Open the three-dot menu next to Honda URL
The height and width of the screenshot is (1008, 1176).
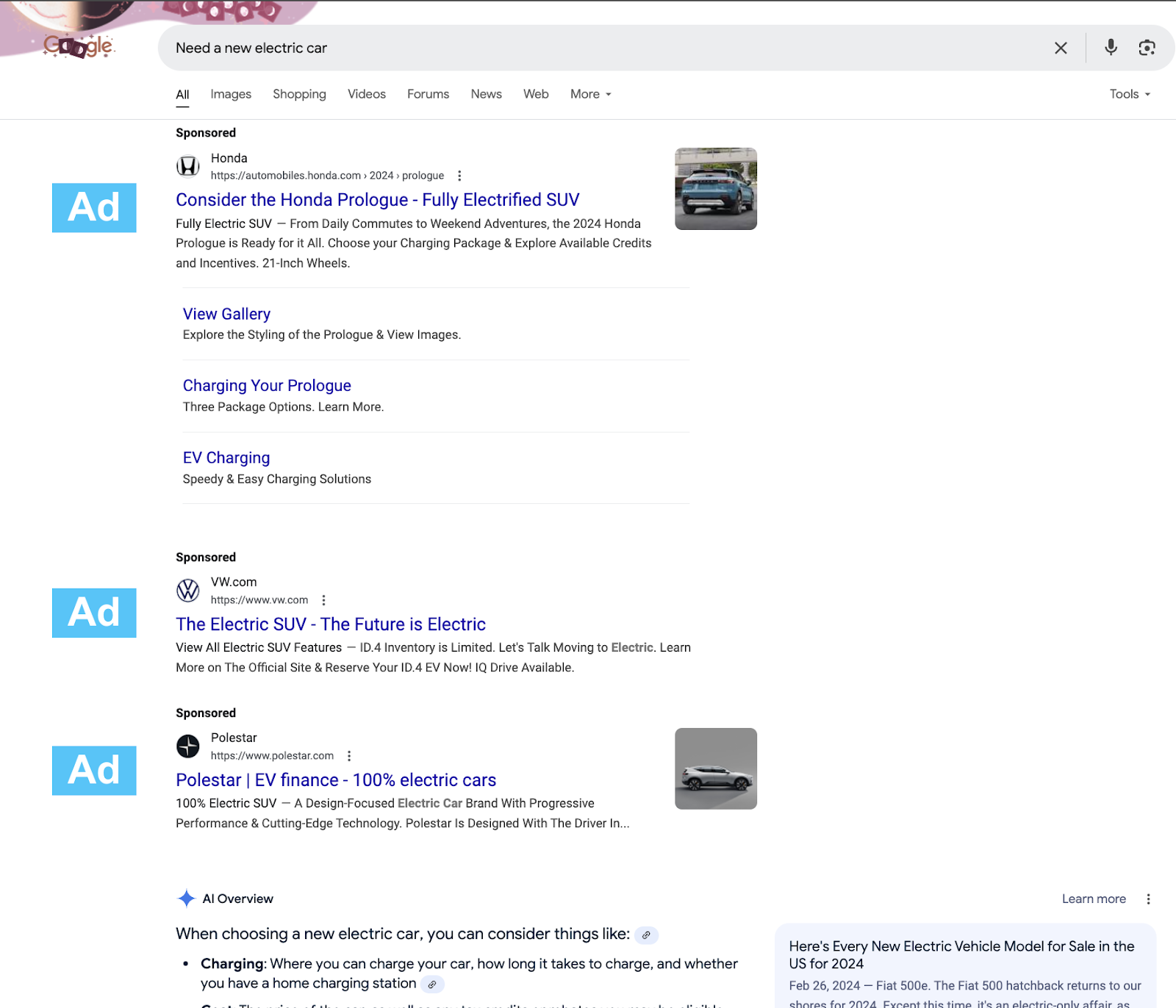[459, 176]
